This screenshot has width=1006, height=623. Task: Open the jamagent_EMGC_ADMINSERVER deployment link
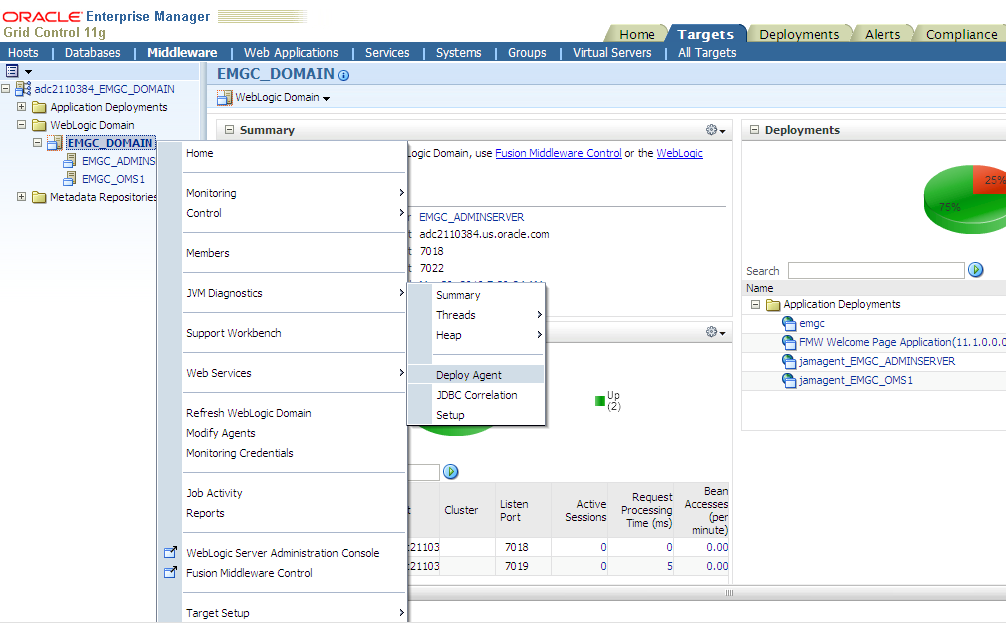pos(876,361)
